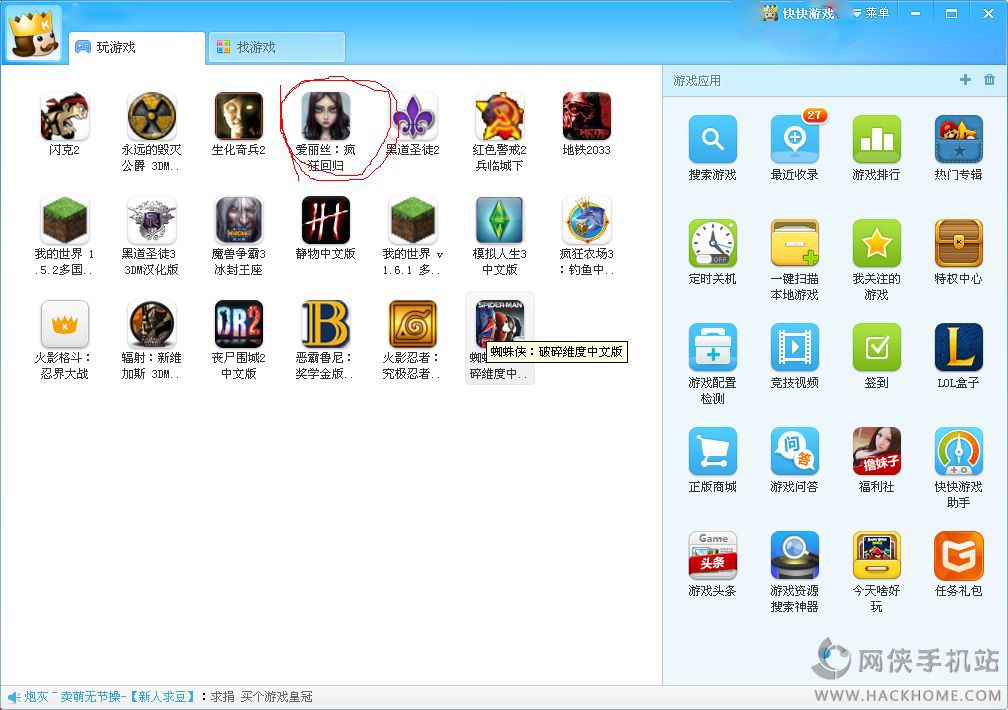
Task: Open the 菜单 dropdown menu
Action: tap(871, 13)
